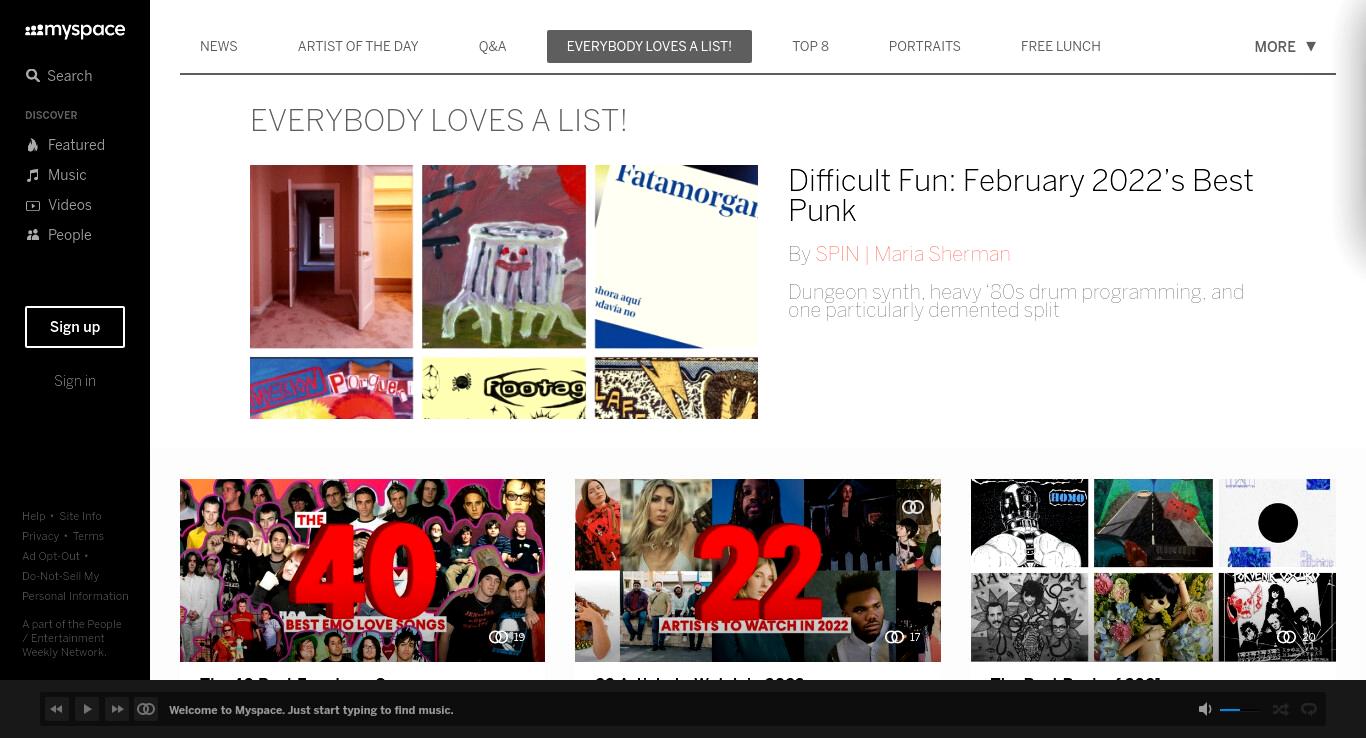Open the 22 Artists to Watch in 2022 thumbnail
This screenshot has width=1366, height=738.
click(757, 570)
